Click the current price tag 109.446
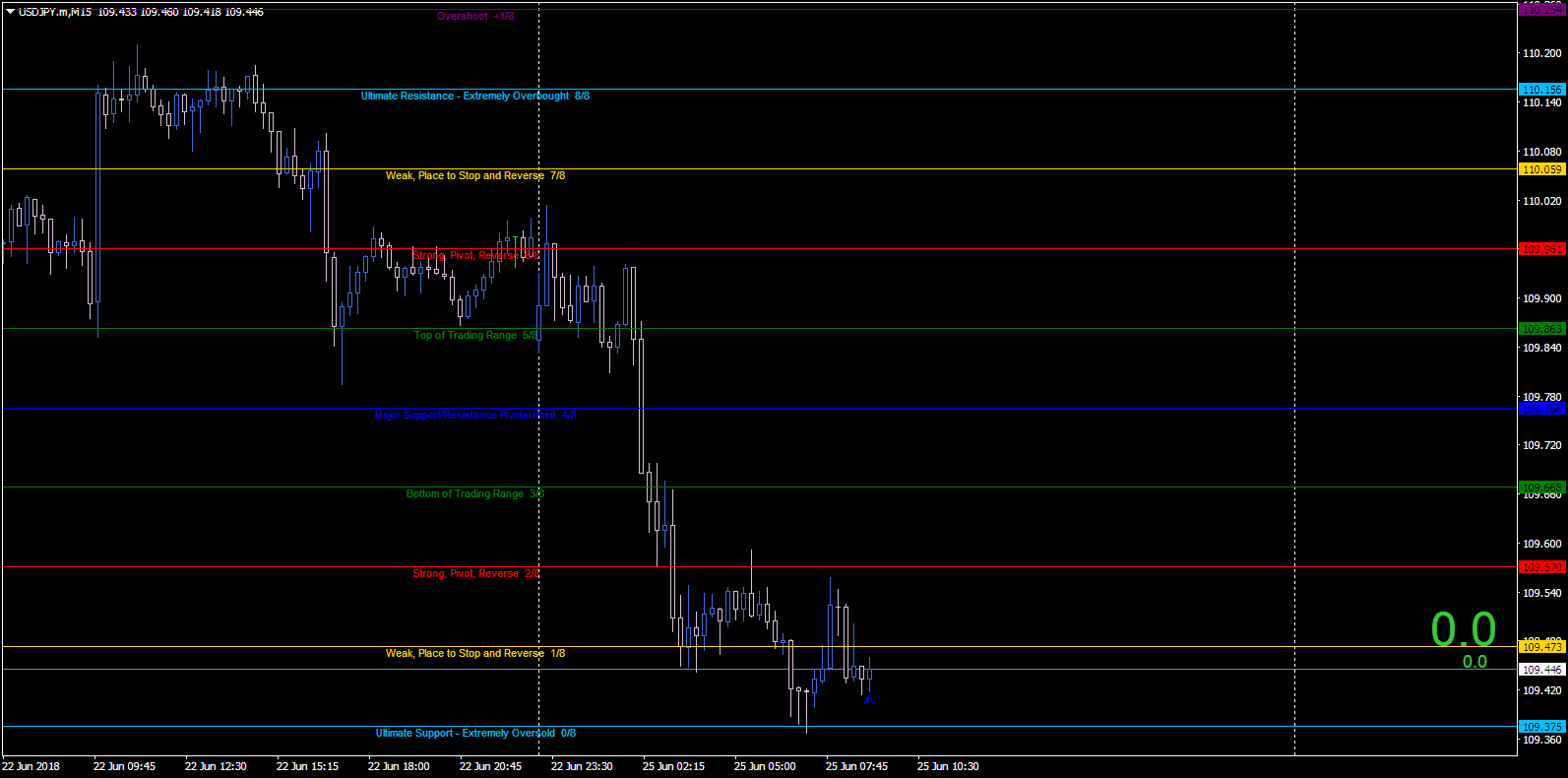 [1542, 670]
